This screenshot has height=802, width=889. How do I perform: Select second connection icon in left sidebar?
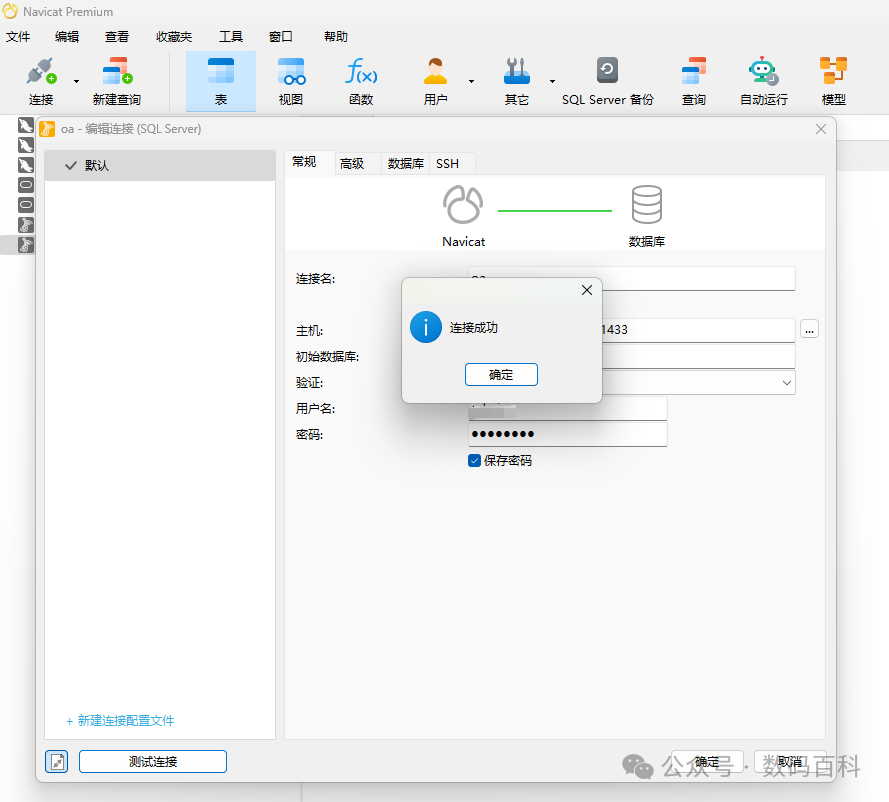point(26,145)
